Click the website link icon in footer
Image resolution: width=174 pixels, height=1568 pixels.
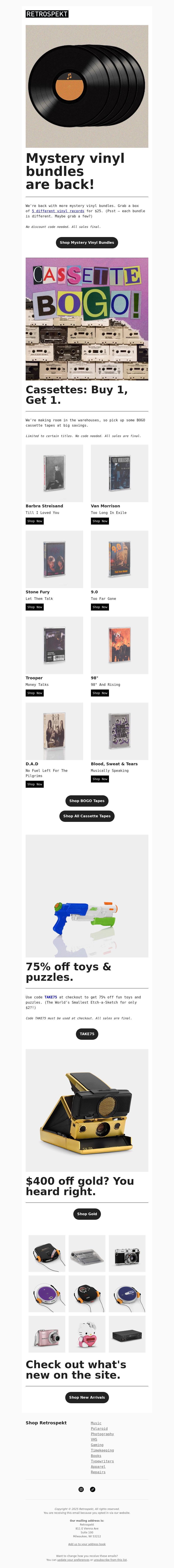pos(92,1489)
